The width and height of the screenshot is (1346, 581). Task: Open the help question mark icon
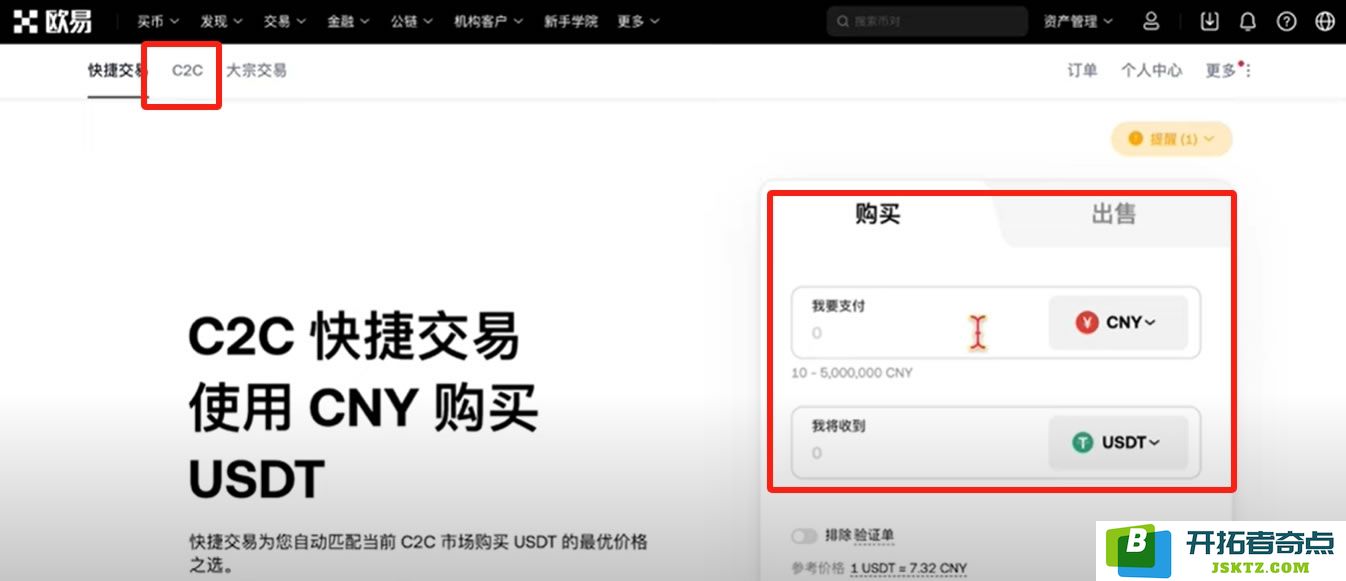[x=1287, y=21]
